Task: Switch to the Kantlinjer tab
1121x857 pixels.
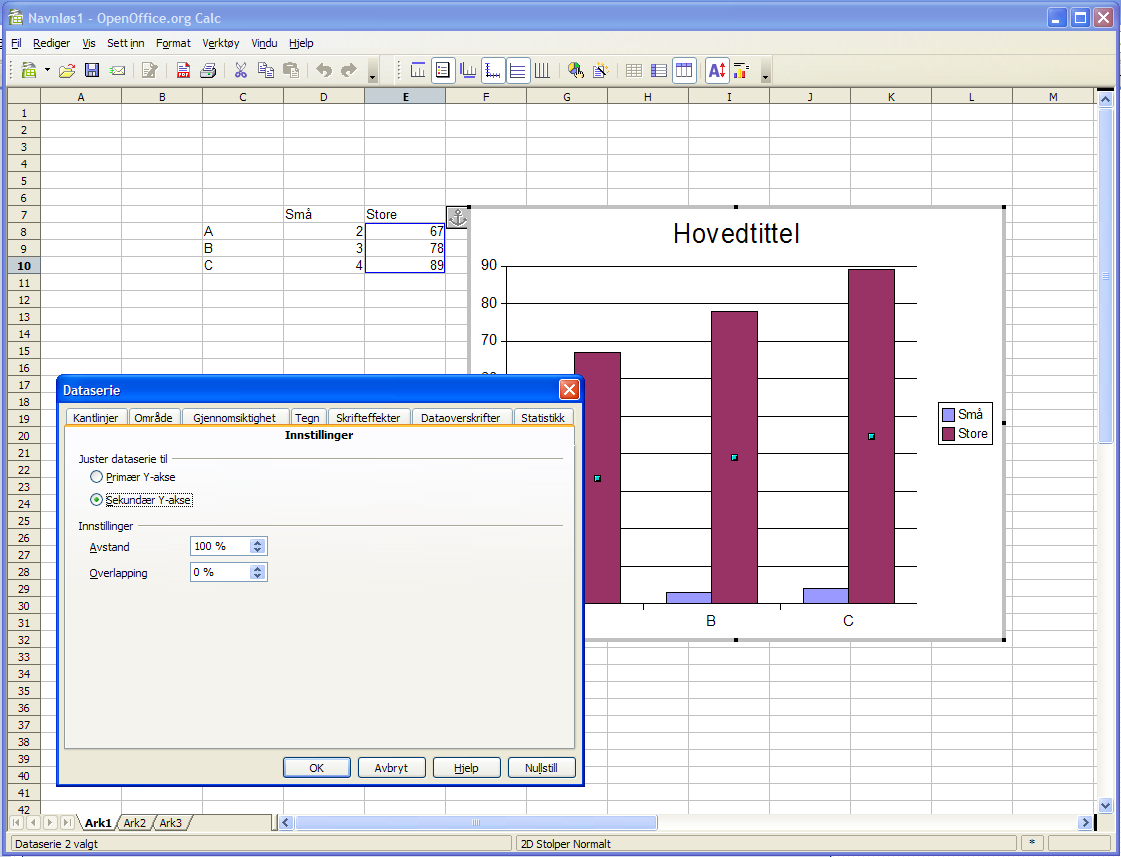Action: [96, 417]
